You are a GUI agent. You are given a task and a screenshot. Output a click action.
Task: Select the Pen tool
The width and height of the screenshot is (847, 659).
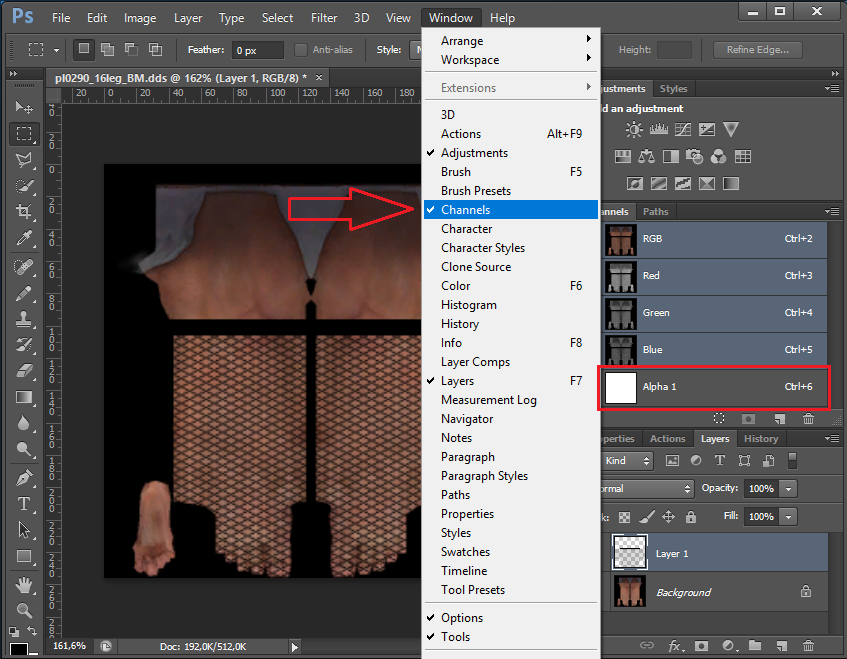point(24,478)
